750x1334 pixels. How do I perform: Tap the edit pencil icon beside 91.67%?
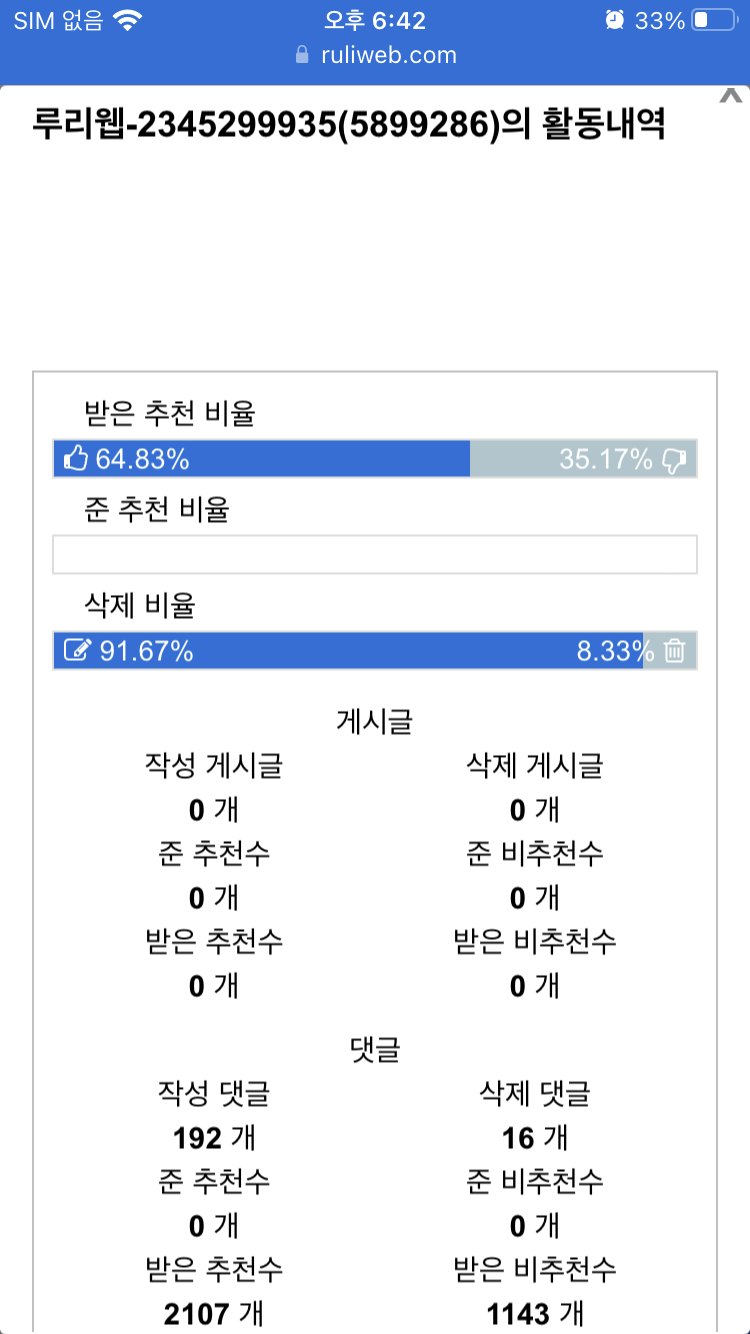click(x=76, y=651)
